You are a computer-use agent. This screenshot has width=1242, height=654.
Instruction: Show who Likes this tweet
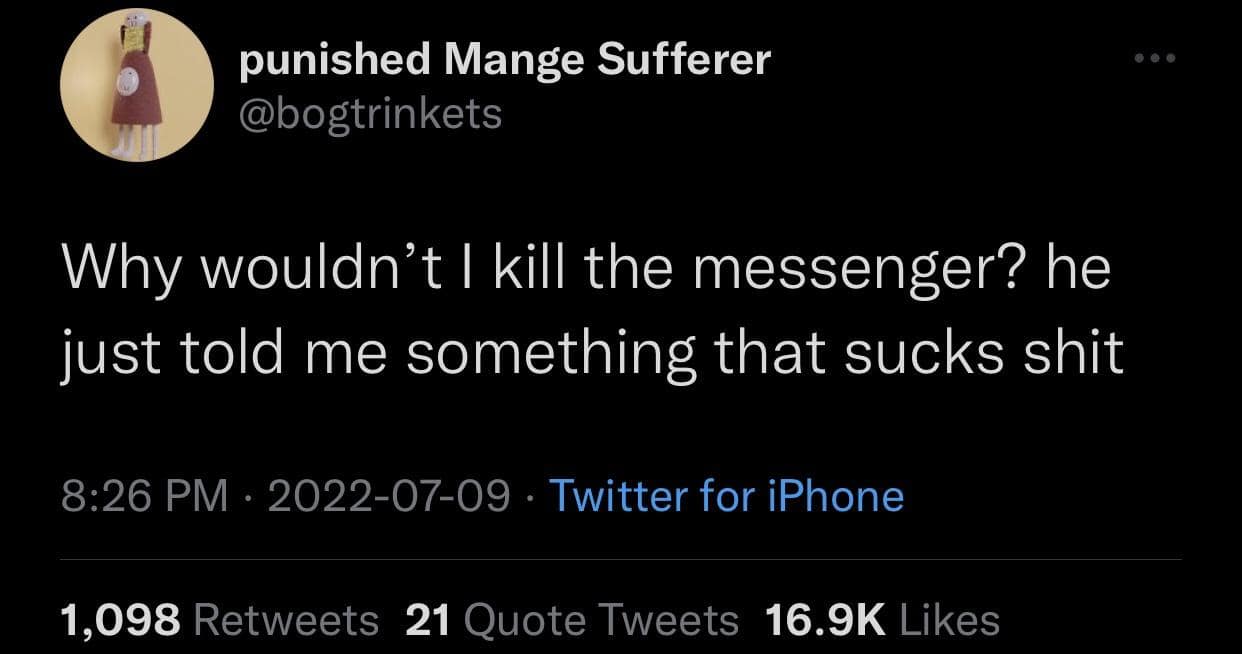click(x=950, y=620)
